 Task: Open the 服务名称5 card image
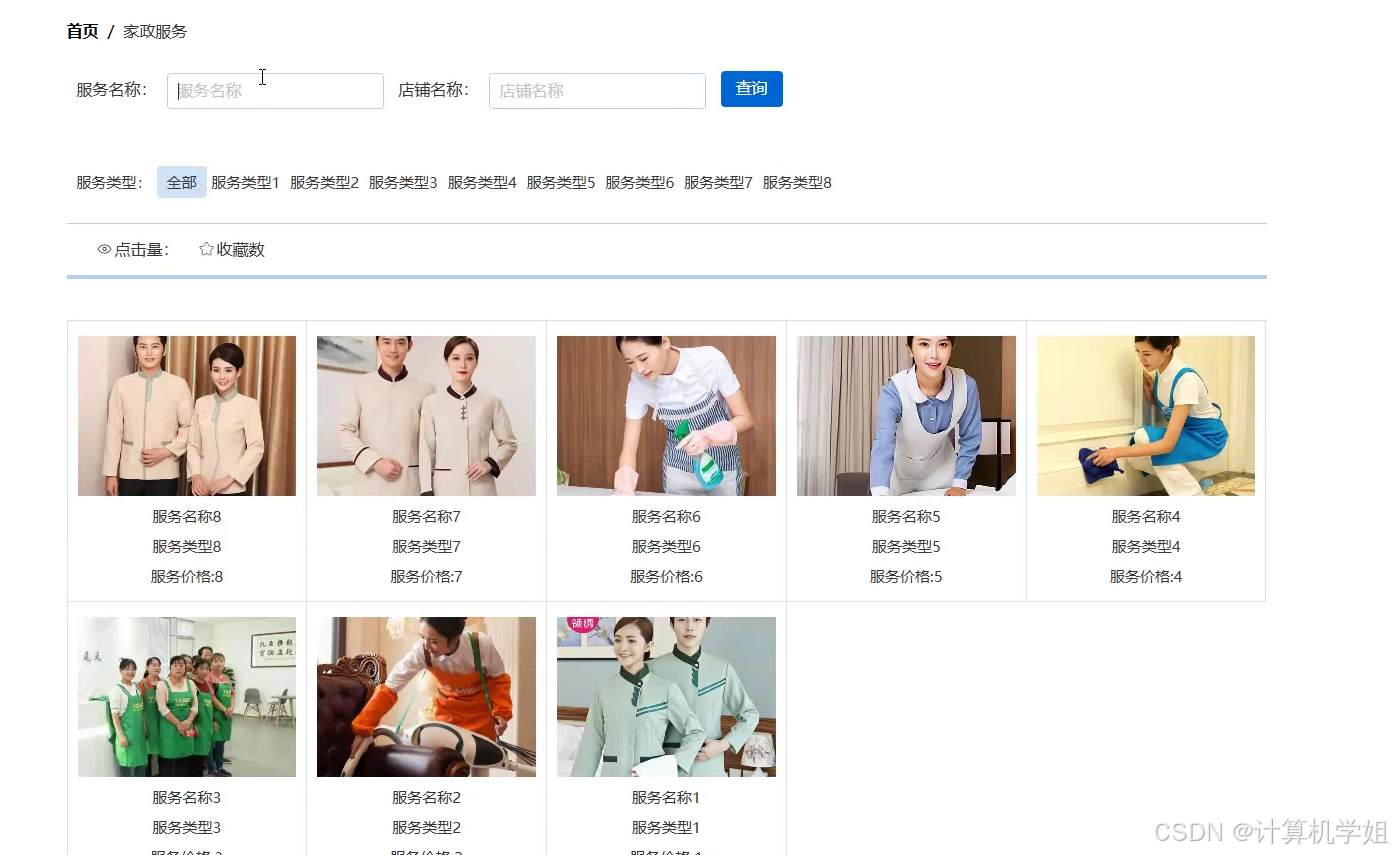(906, 416)
